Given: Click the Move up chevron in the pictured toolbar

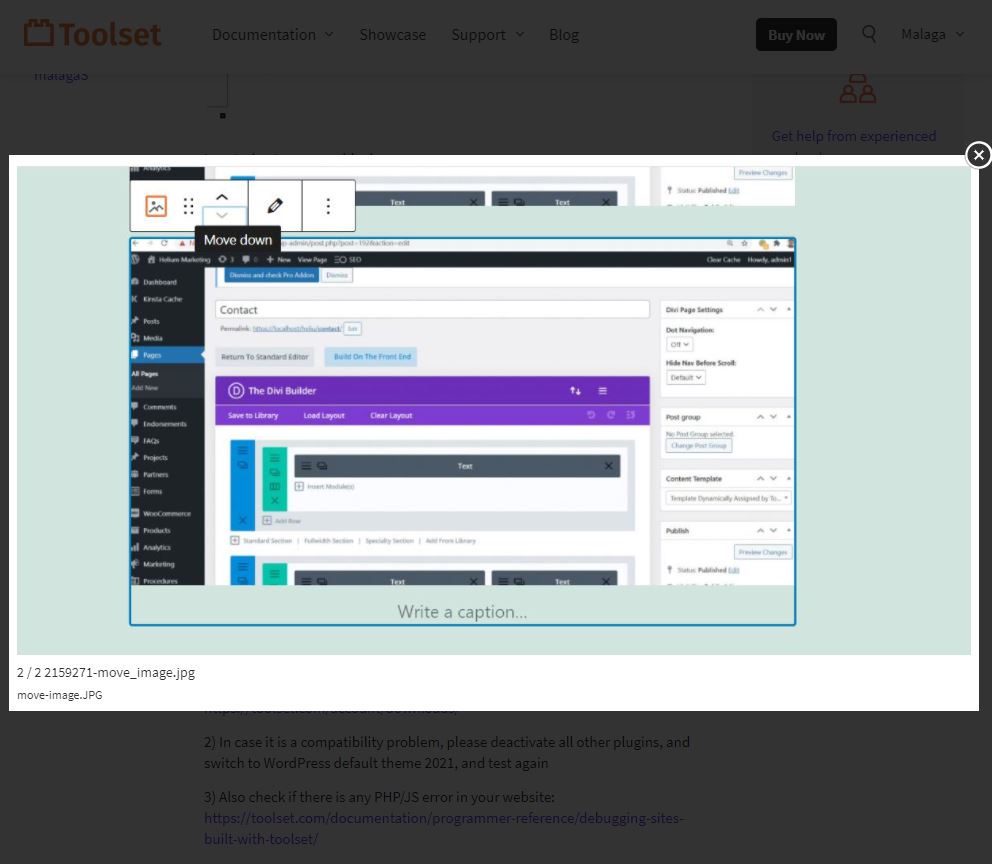Looking at the screenshot, I should coord(222,197).
